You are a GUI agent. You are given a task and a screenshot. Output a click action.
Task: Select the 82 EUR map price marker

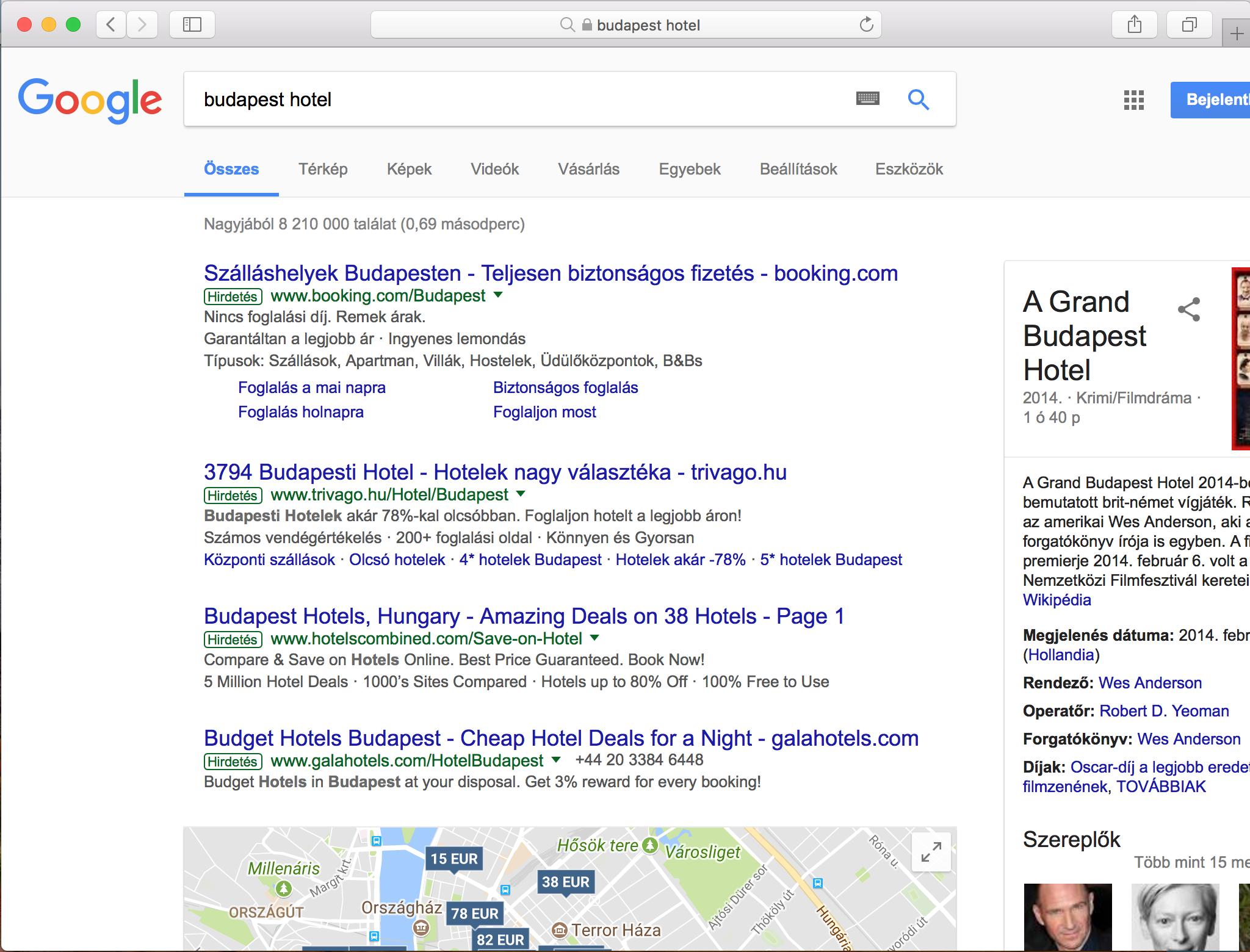coord(500,940)
